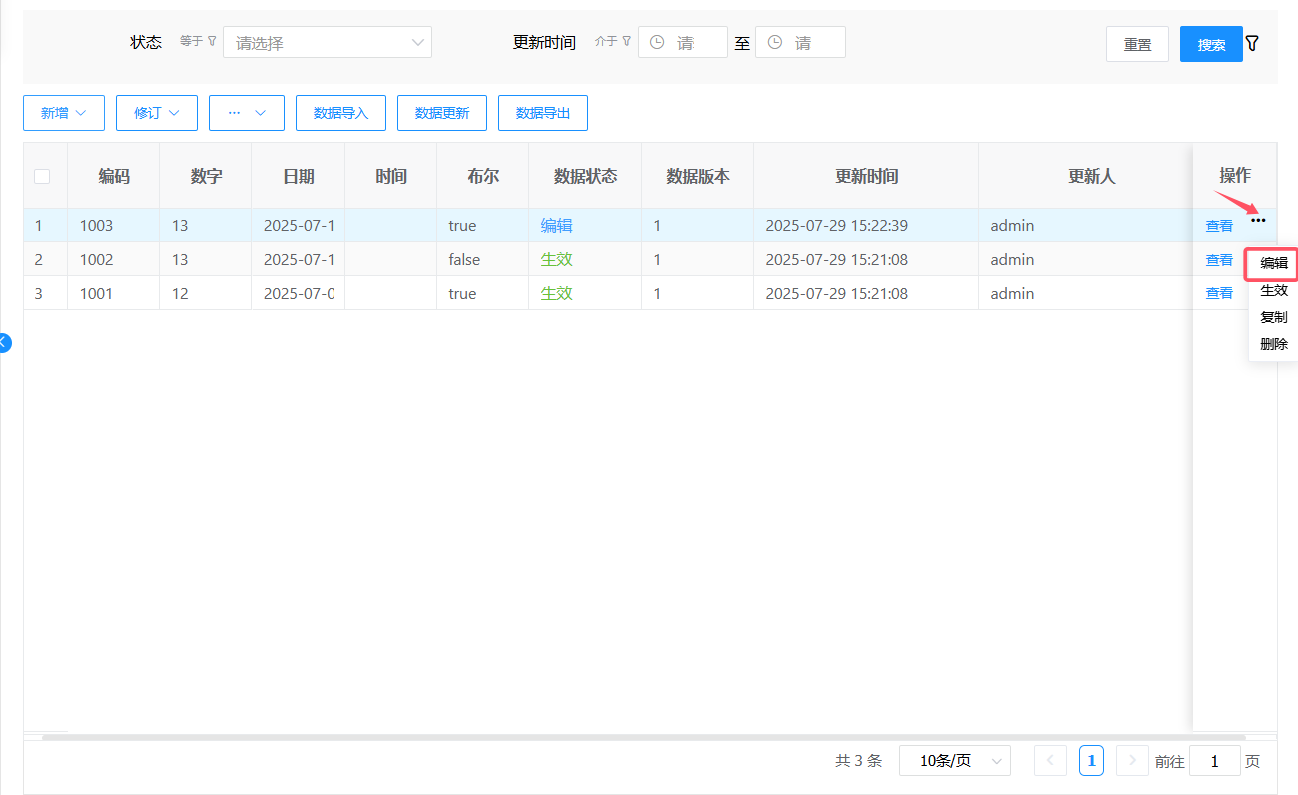This screenshot has height=795, width=1298.
Task: Click the 前往 page number input field
Action: (1214, 761)
